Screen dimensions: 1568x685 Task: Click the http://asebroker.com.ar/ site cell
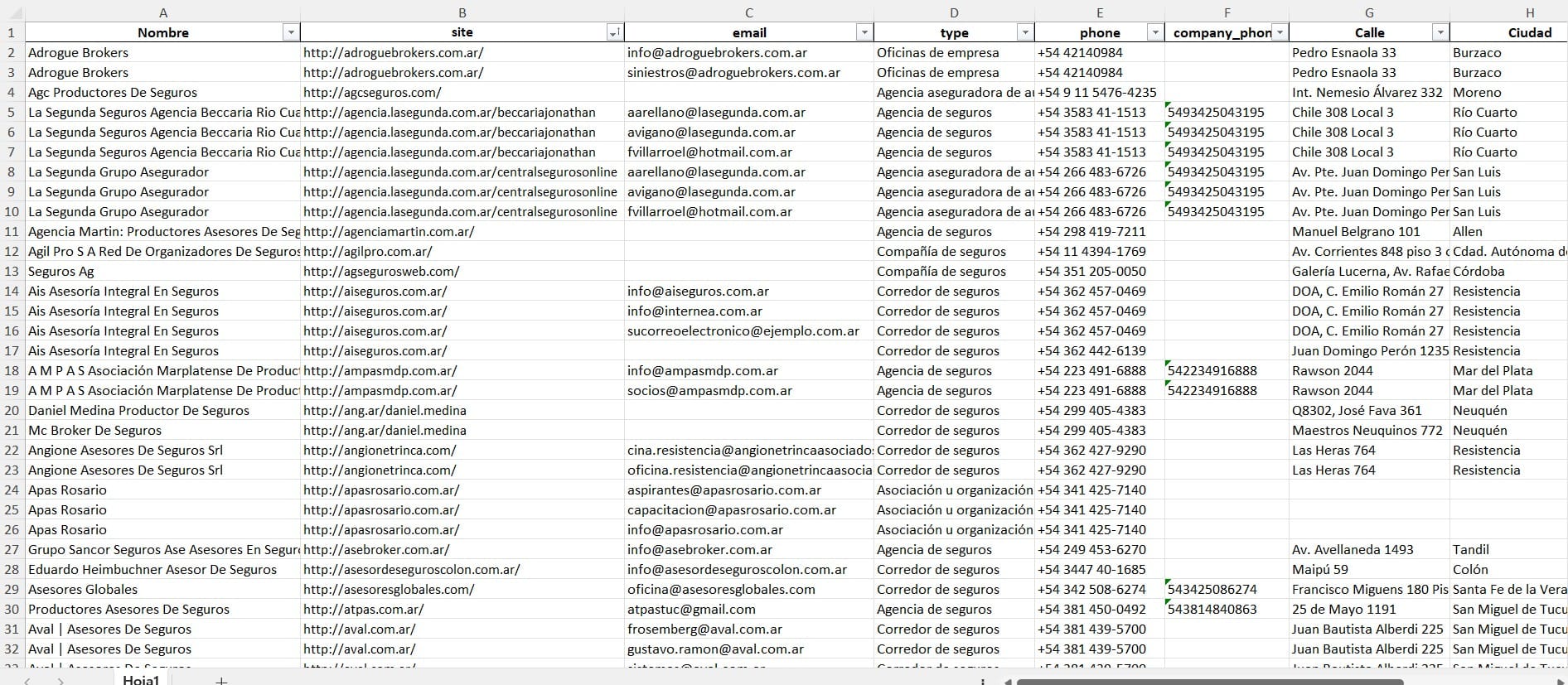462,549
